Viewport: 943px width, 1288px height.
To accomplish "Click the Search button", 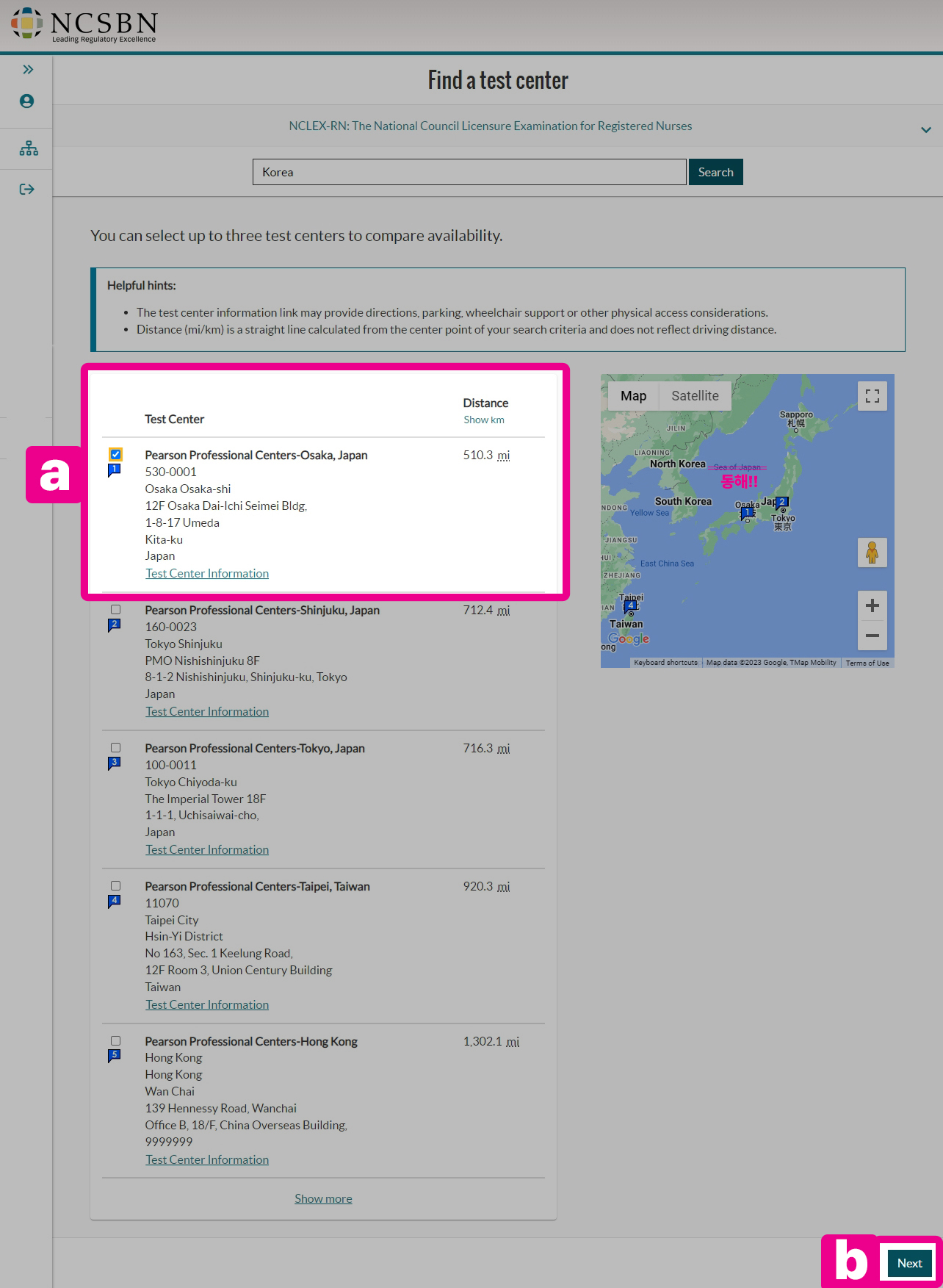I will (x=716, y=172).
